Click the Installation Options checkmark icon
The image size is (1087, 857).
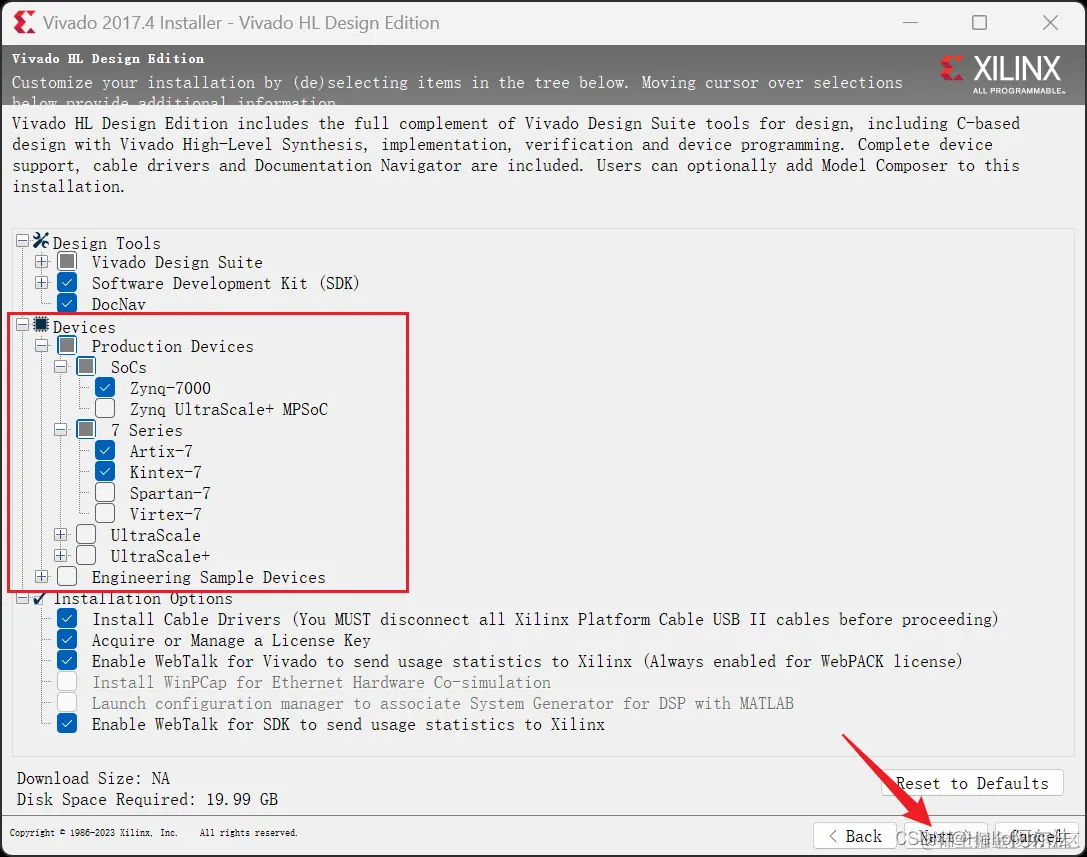tap(40, 598)
